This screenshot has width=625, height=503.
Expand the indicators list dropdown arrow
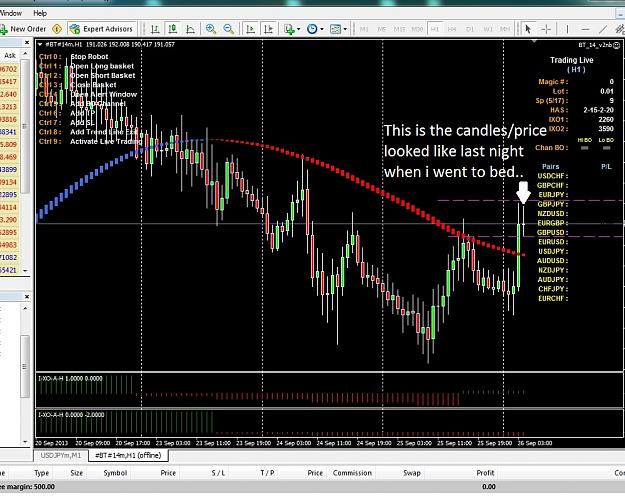299,29
